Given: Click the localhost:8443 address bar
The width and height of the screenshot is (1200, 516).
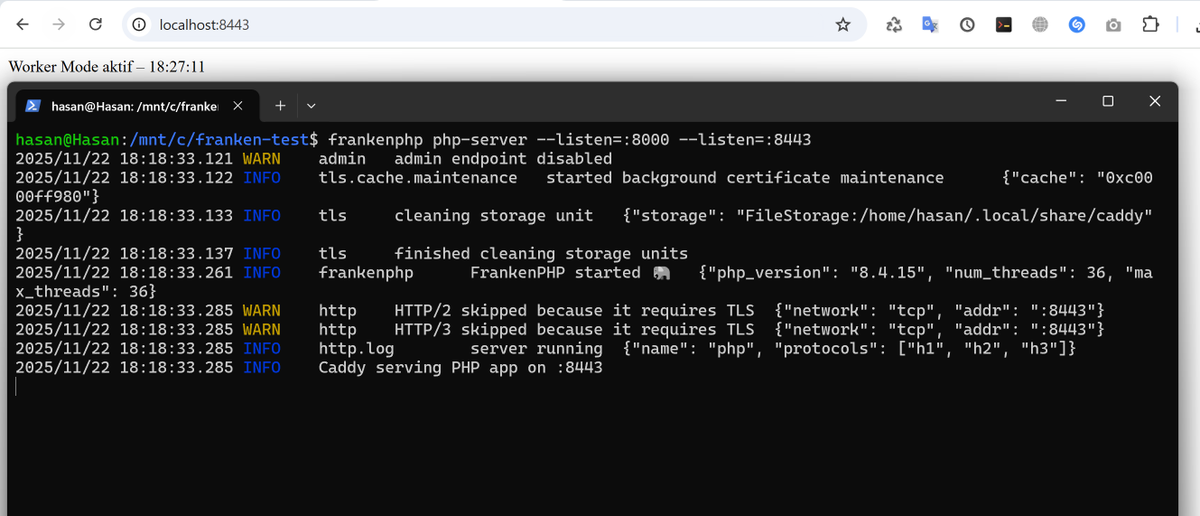Looking at the screenshot, I should [494, 24].
